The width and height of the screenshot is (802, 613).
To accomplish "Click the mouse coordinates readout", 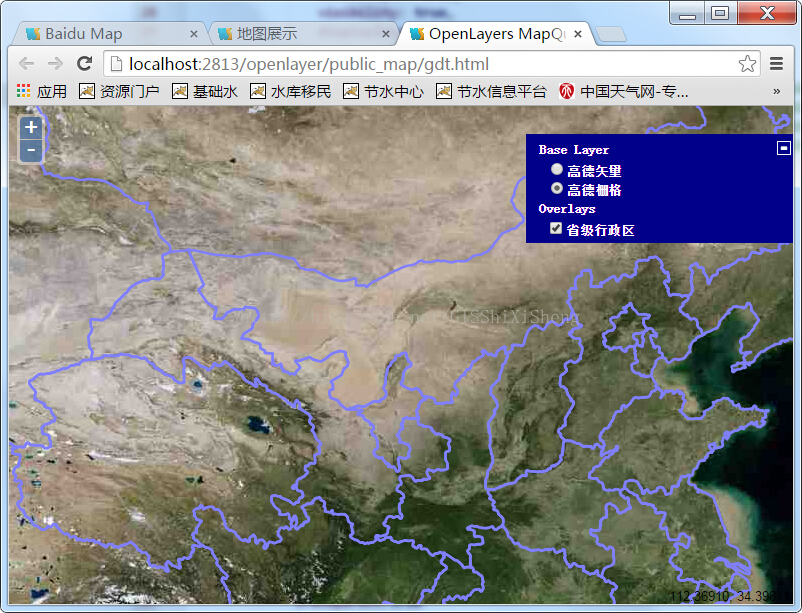I will 731,596.
